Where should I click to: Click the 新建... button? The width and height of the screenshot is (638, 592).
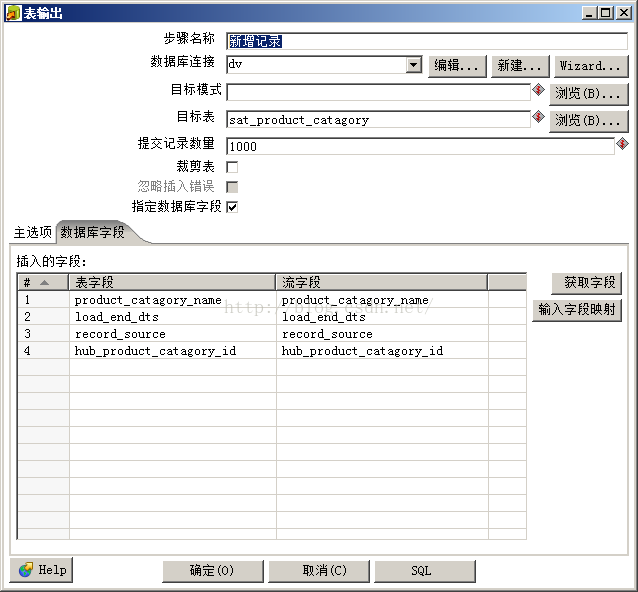[520, 66]
